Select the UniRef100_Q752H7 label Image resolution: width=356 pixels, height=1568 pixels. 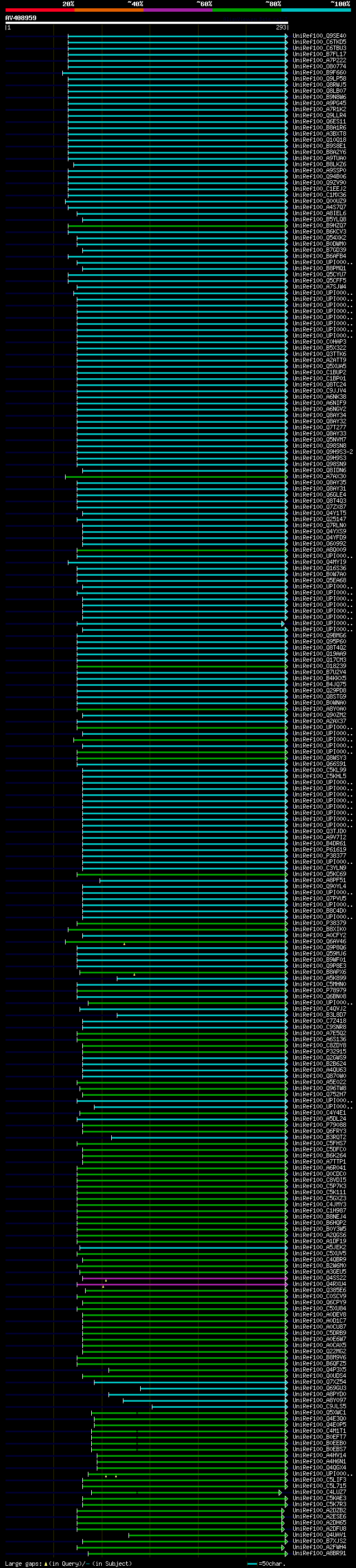[x=319, y=1095]
